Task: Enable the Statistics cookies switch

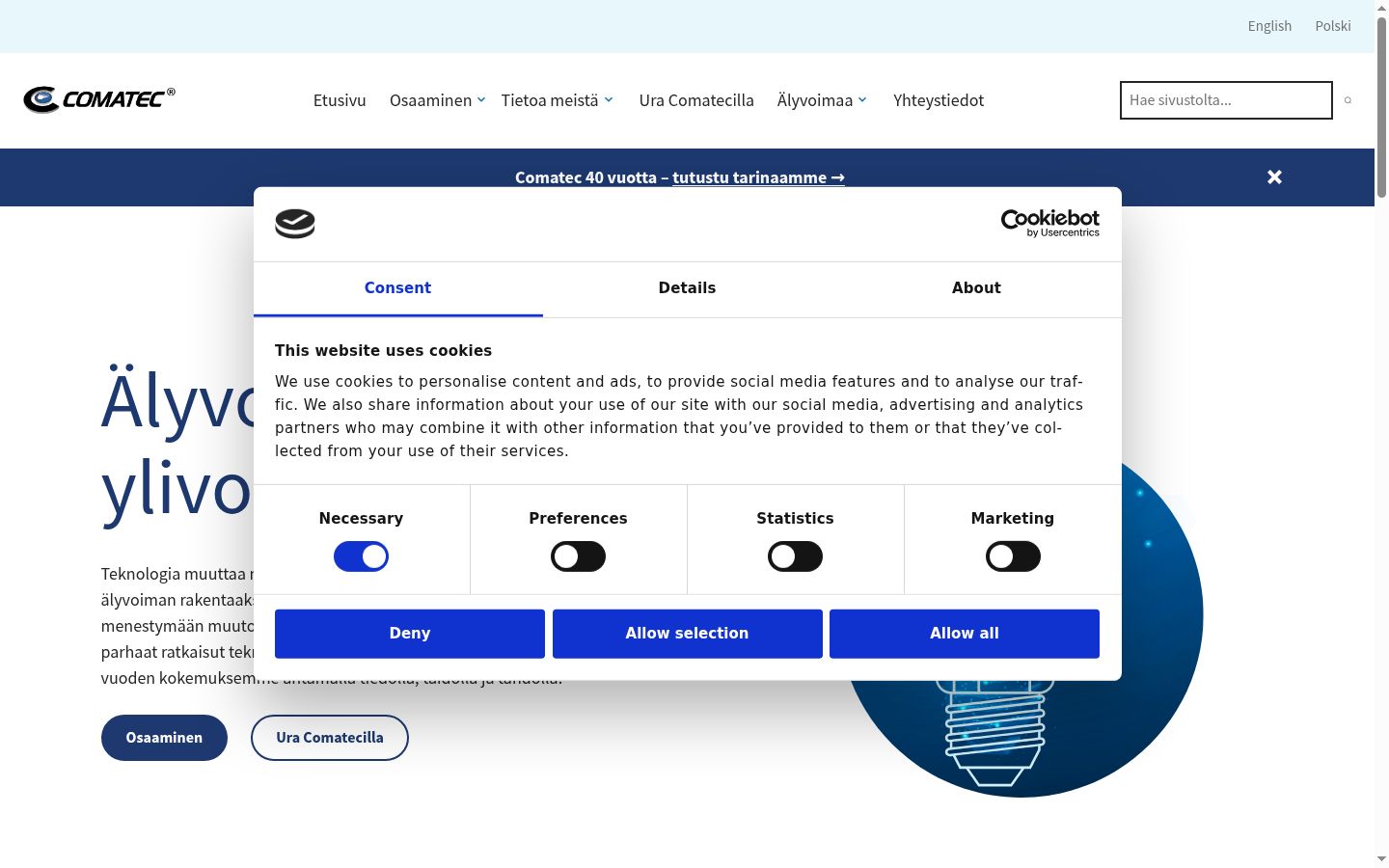Action: point(795,556)
